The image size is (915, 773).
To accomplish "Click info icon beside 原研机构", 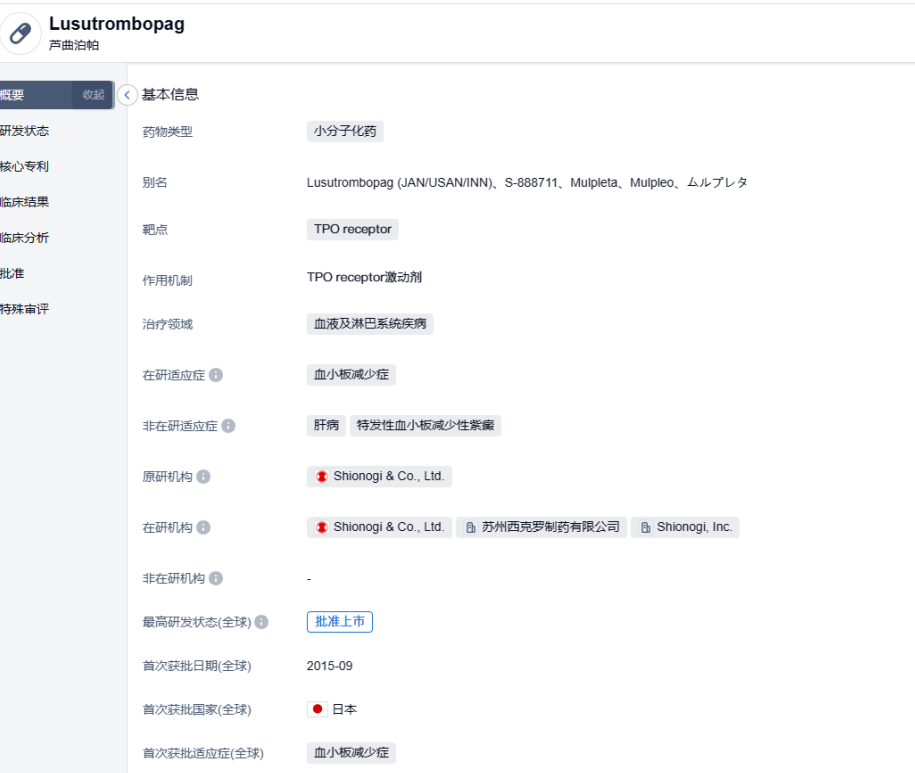I will (x=203, y=477).
